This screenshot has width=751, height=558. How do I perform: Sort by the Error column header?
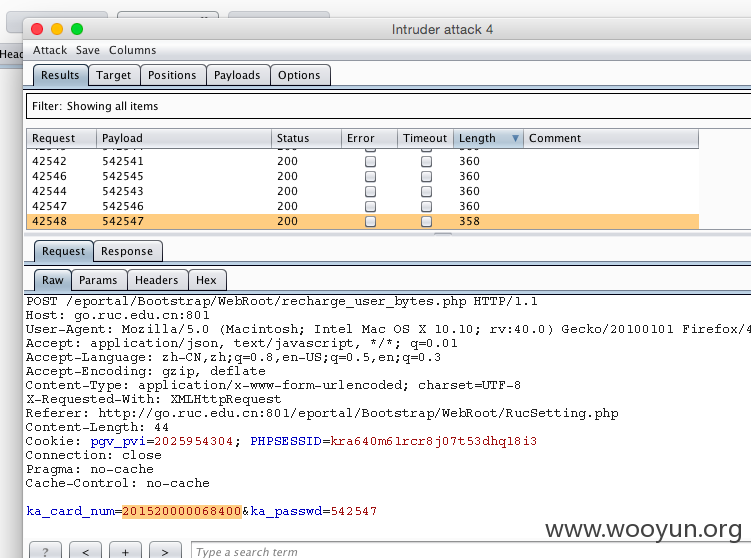369,138
